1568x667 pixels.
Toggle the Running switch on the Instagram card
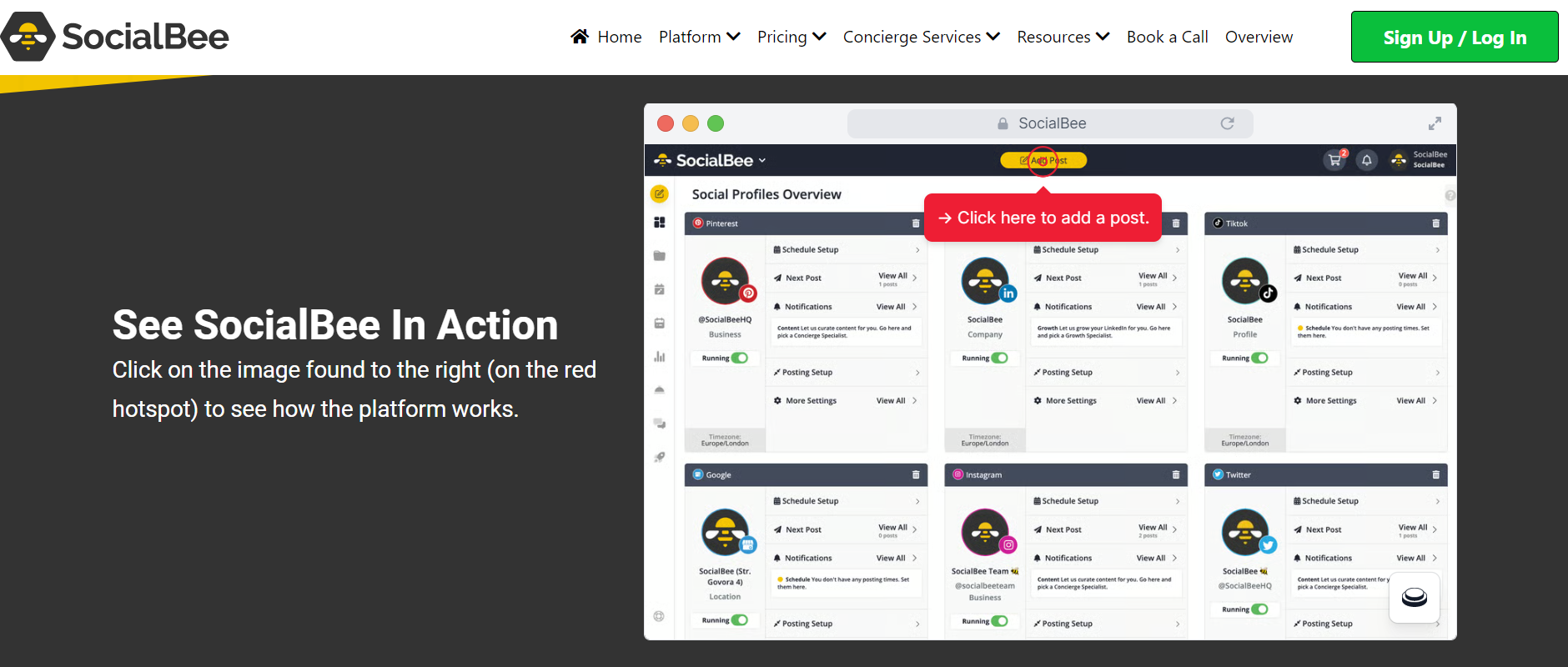[1000, 621]
